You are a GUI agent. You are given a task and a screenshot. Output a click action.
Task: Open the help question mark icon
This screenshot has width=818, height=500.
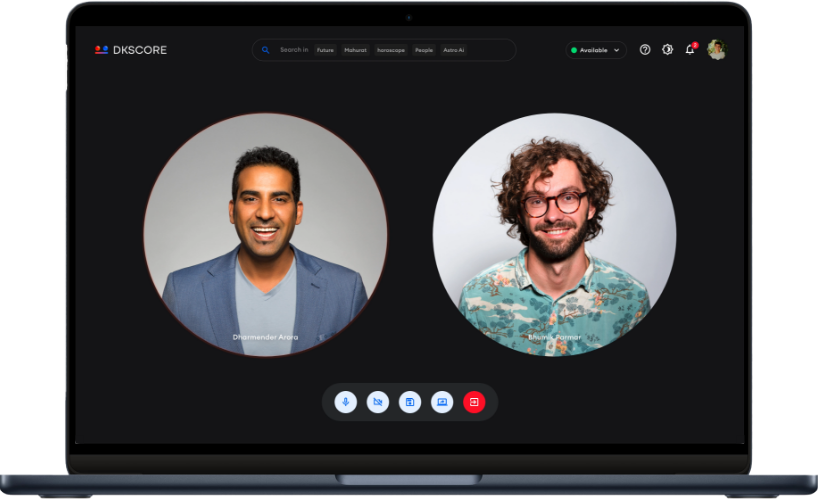[x=645, y=50]
